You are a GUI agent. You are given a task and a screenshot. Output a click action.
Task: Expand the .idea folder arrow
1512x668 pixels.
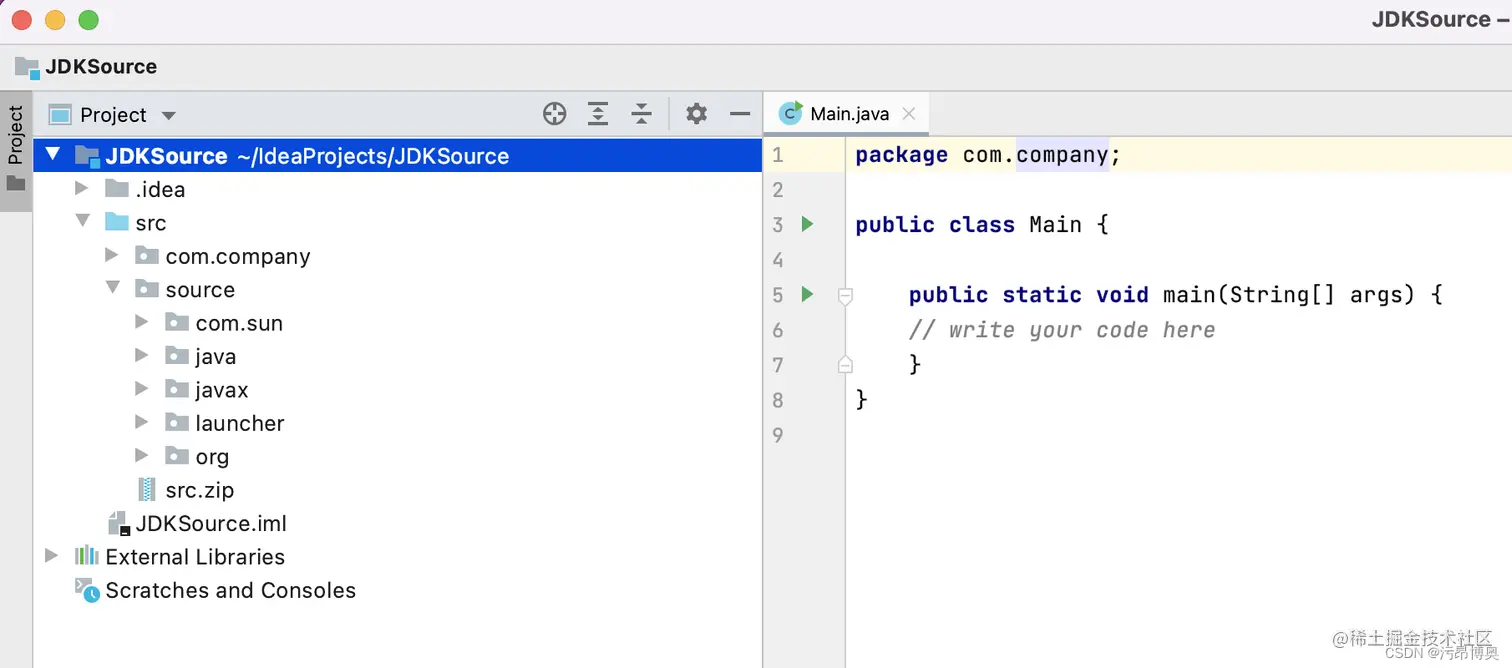click(82, 188)
